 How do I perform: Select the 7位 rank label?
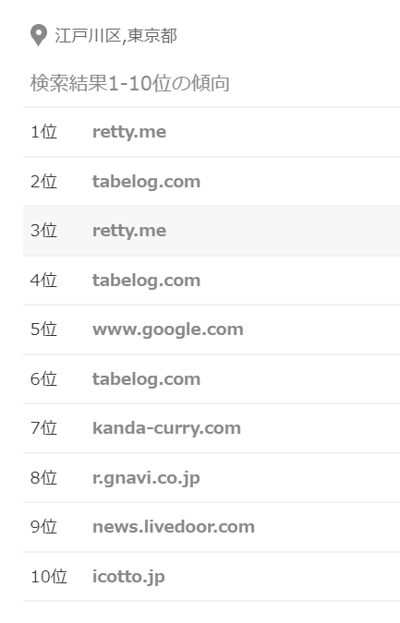(x=44, y=428)
